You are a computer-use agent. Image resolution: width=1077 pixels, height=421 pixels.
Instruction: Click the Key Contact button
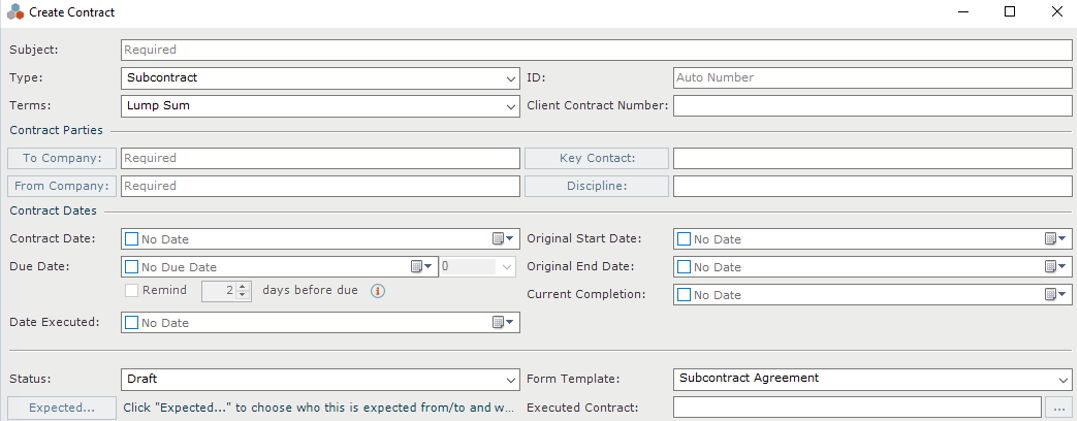(597, 158)
